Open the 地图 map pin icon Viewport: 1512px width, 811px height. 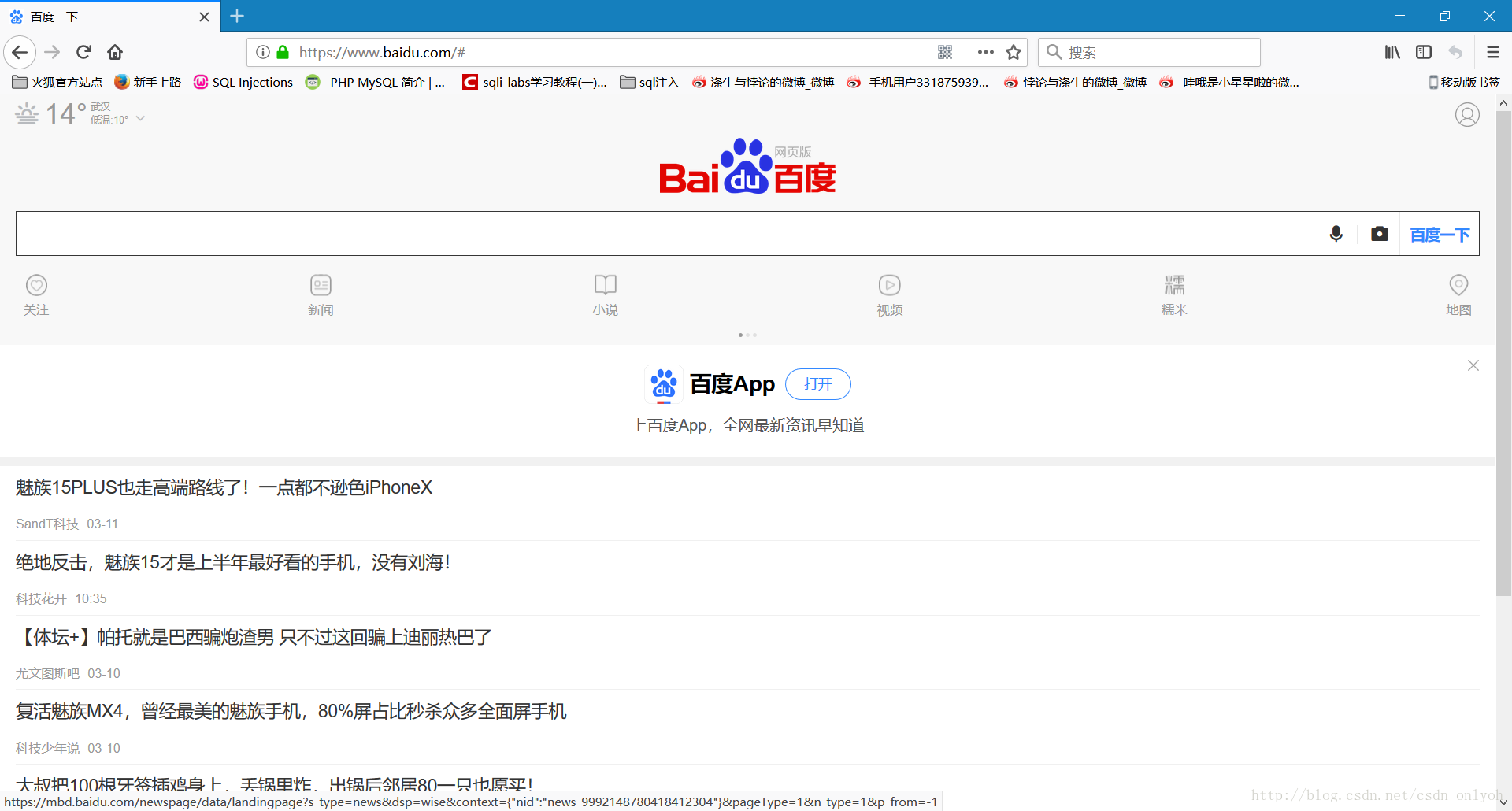point(1458,285)
